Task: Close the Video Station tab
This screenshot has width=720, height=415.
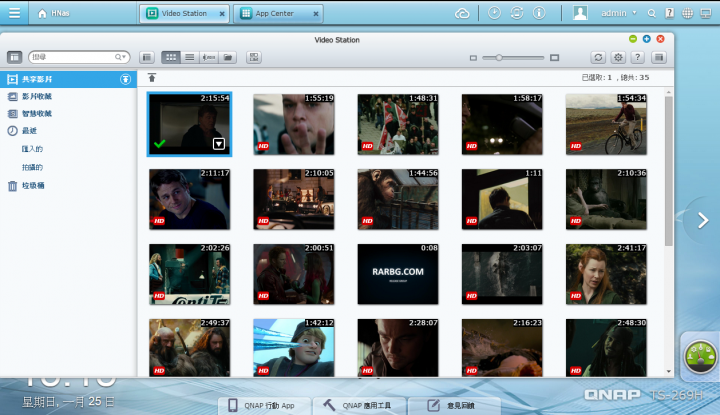Action: (x=222, y=14)
